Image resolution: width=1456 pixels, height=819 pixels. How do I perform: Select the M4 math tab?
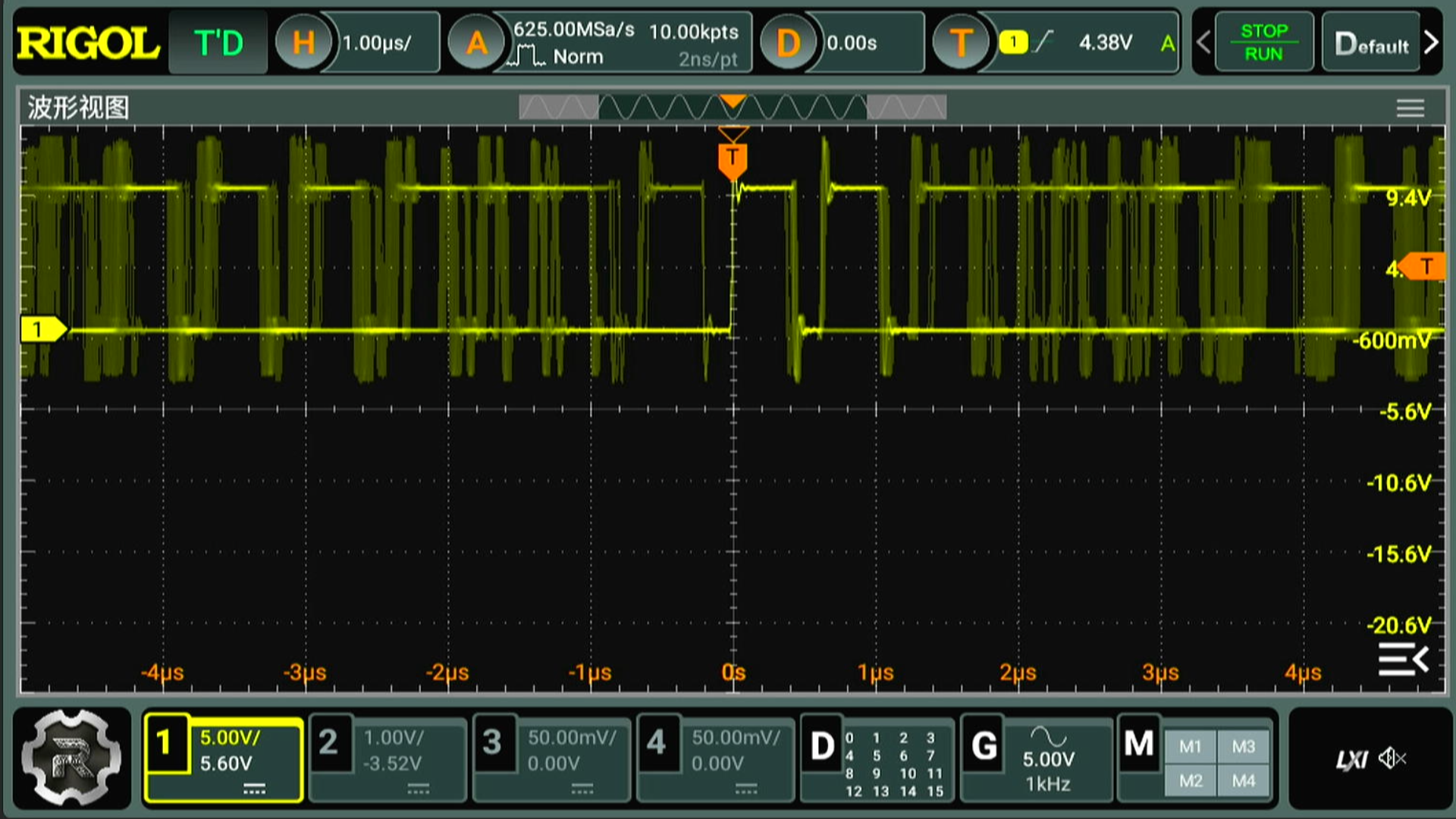click(x=1243, y=780)
